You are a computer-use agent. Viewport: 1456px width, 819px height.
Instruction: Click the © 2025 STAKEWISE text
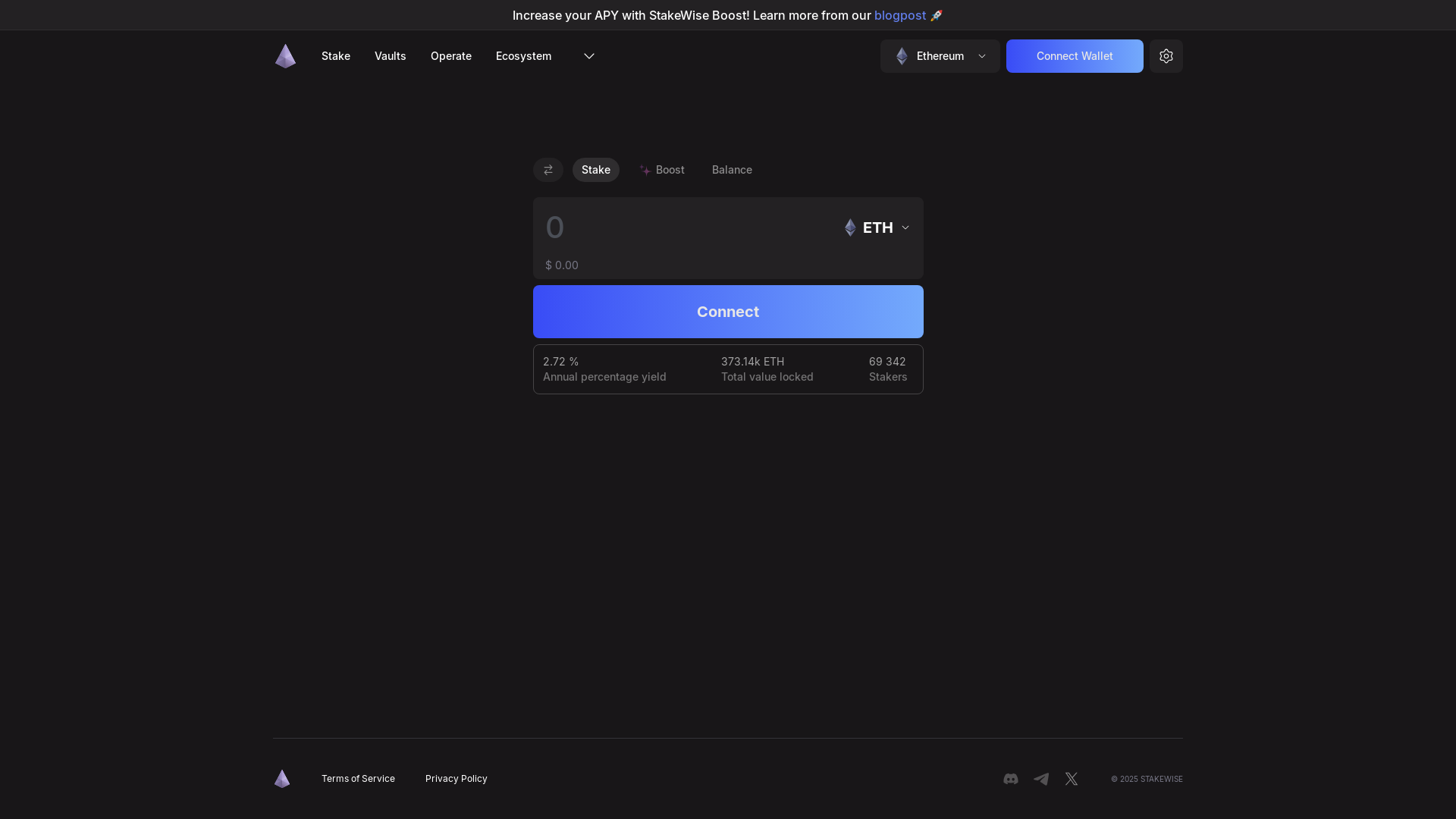1147,779
